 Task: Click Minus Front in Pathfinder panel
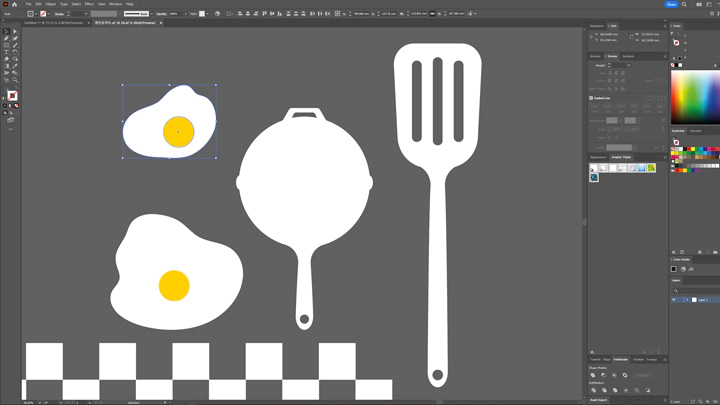click(x=603, y=375)
